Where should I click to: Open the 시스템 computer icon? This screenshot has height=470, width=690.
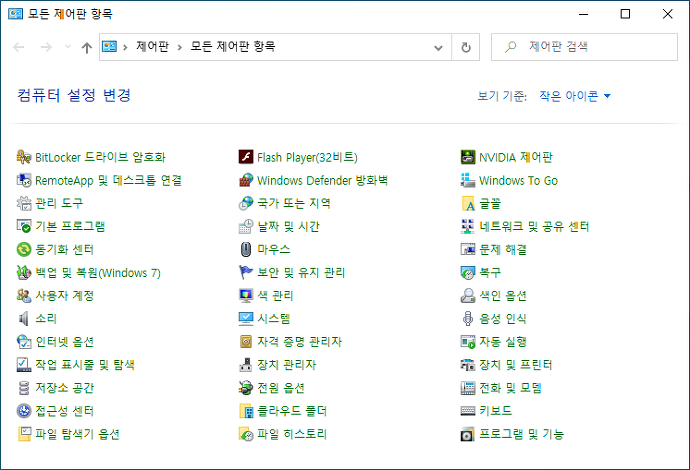(246, 319)
